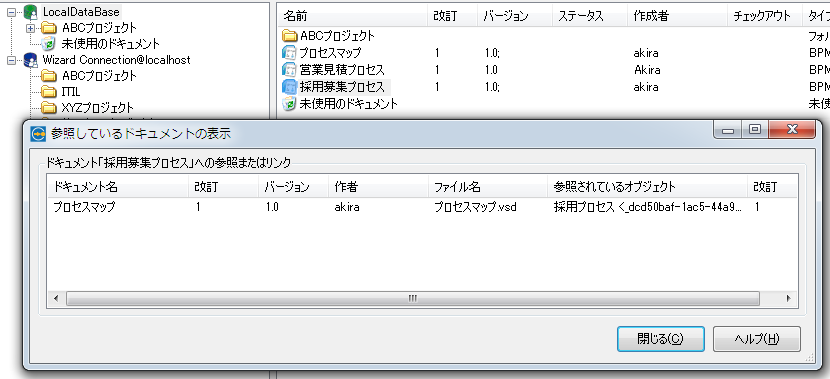Click the 採用プロセス referenced object cell
The image size is (830, 379).
point(647,207)
